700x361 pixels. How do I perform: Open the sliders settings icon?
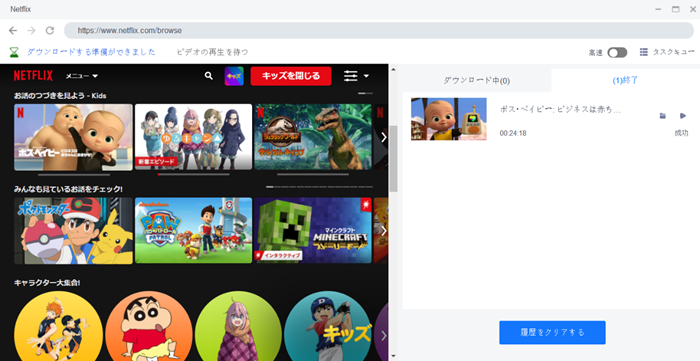tap(350, 76)
